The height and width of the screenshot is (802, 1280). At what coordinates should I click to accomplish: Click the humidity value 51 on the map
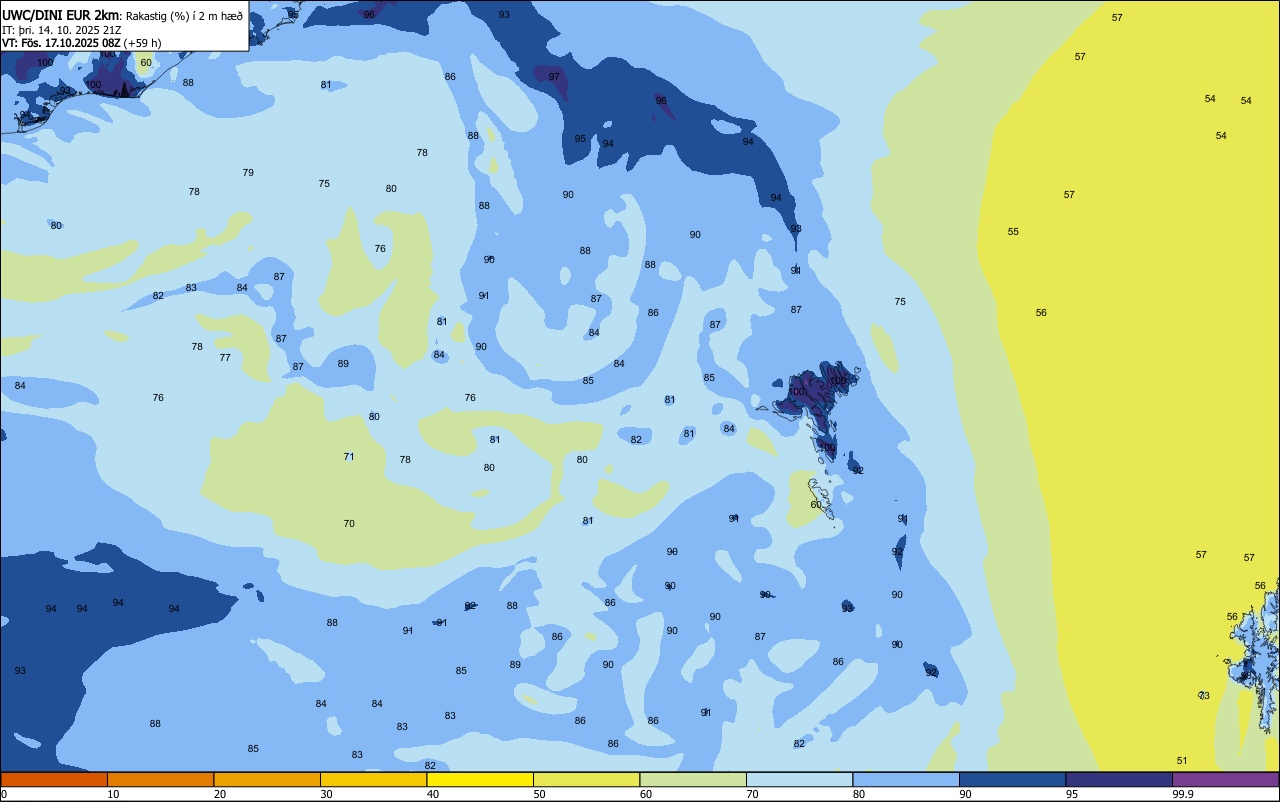click(1182, 761)
